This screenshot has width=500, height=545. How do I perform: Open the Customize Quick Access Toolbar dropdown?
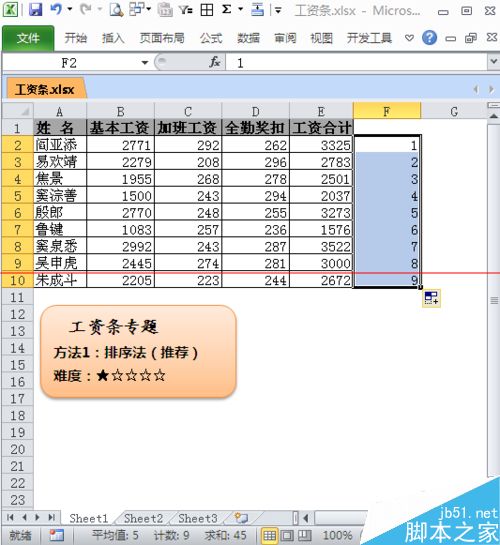(278, 10)
